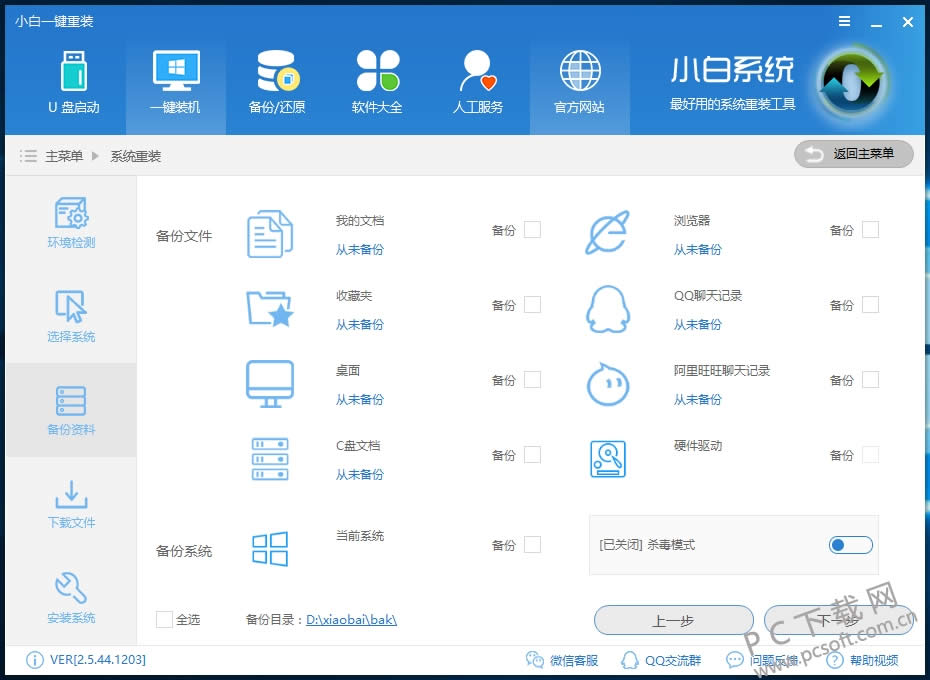This screenshot has height=680, width=930.
Task: Click the 备份系统 section label
Action: [x=184, y=551]
